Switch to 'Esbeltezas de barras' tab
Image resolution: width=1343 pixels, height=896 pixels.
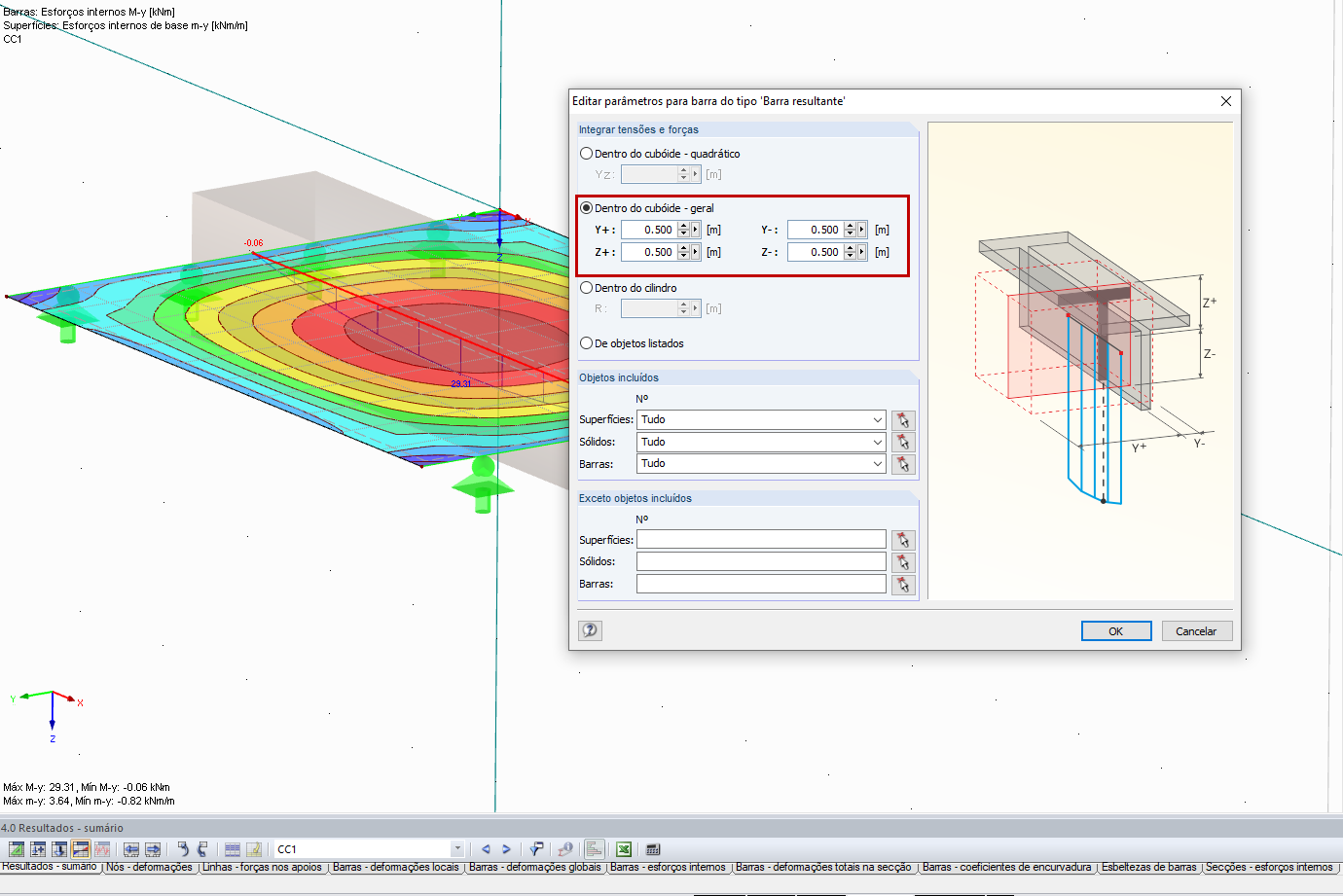[x=1148, y=867]
